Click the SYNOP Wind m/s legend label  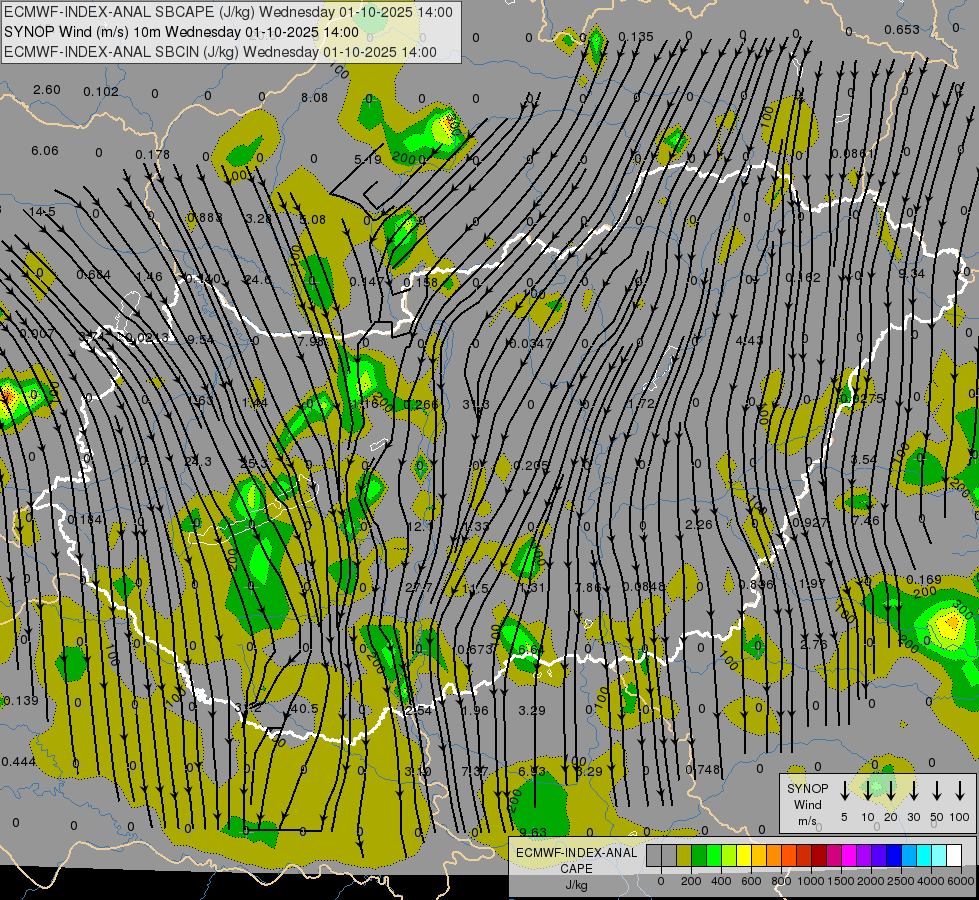[808, 804]
